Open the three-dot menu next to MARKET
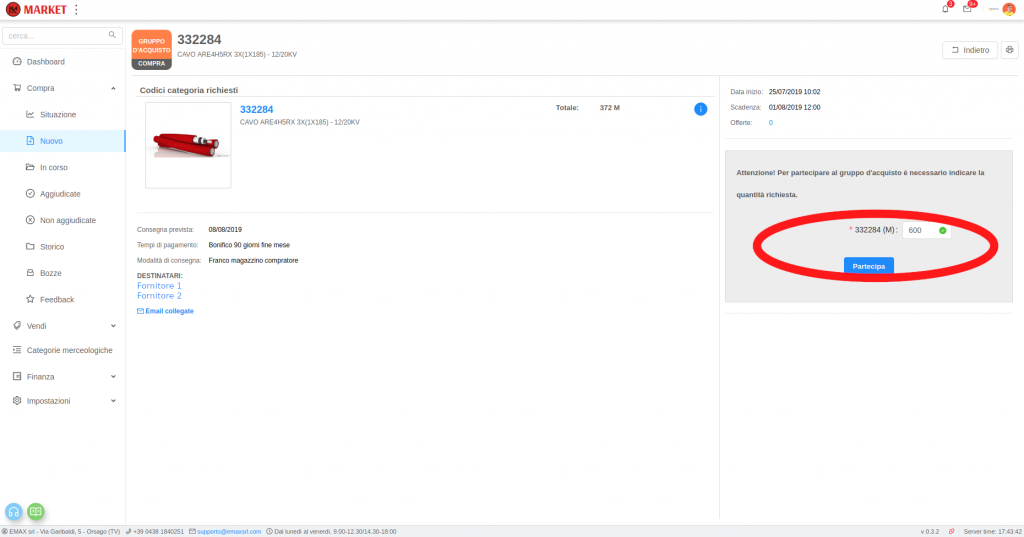Viewport: 1024px width, 537px height. pos(77,9)
